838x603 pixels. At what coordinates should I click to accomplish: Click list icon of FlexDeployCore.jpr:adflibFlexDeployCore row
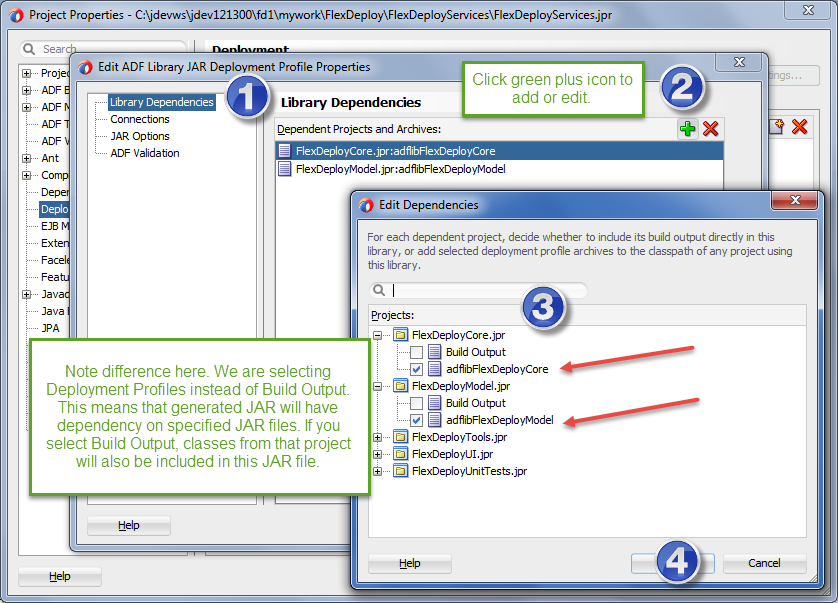coord(285,151)
